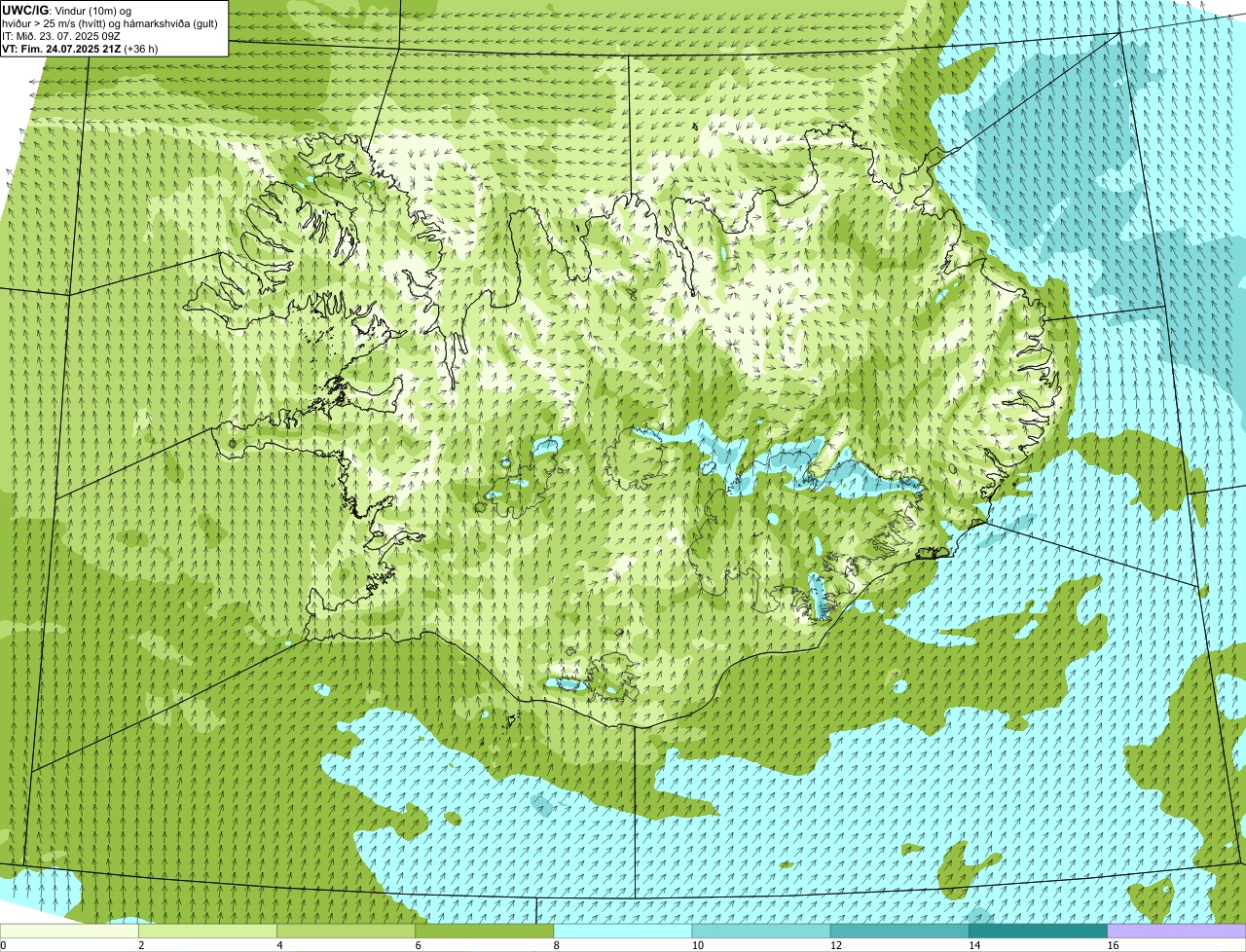Click the pale yellow 0–2 m/s legend segment
Image resolution: width=1246 pixels, height=952 pixels.
click(x=69, y=931)
